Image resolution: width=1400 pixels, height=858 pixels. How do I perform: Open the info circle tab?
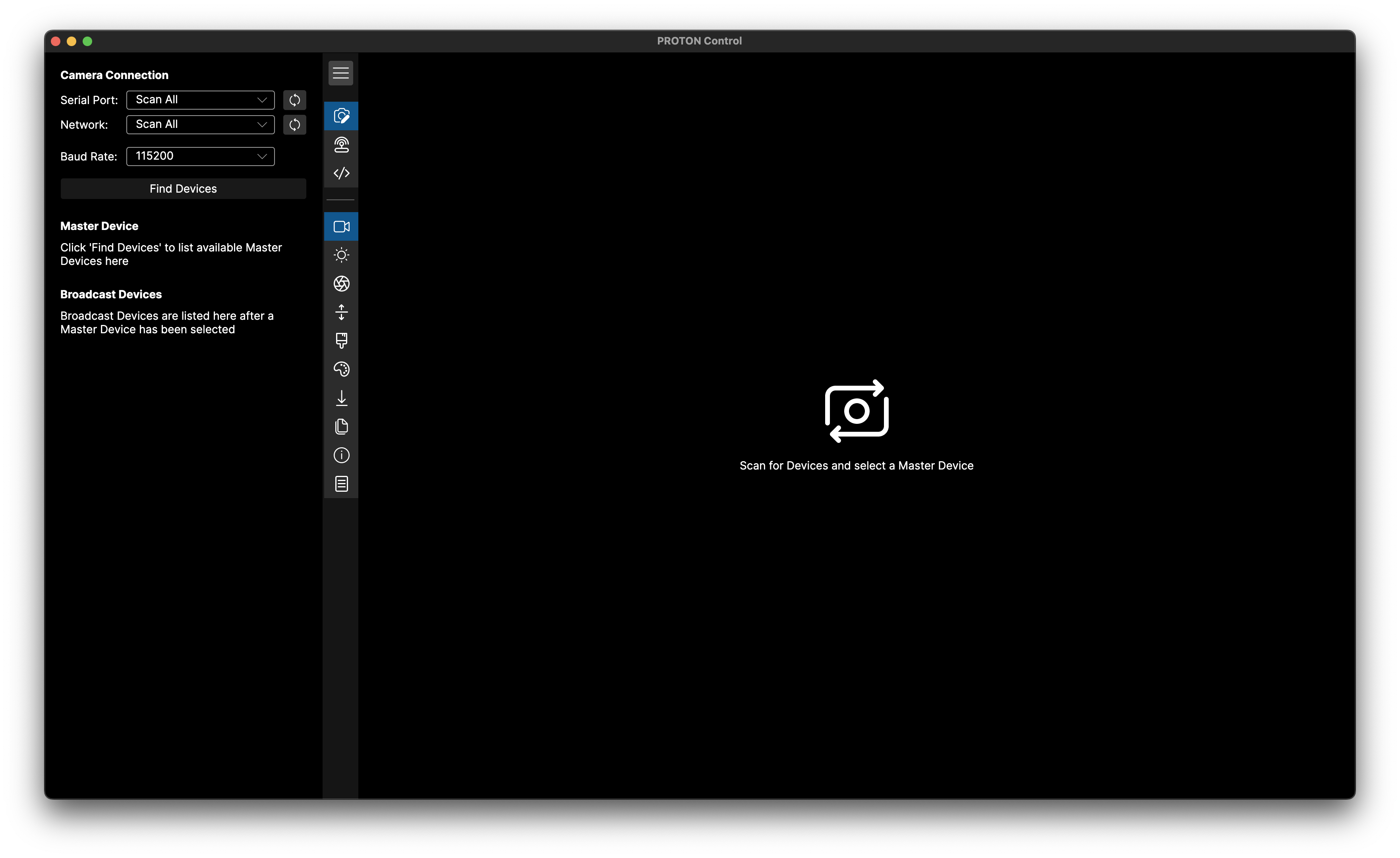tap(341, 455)
